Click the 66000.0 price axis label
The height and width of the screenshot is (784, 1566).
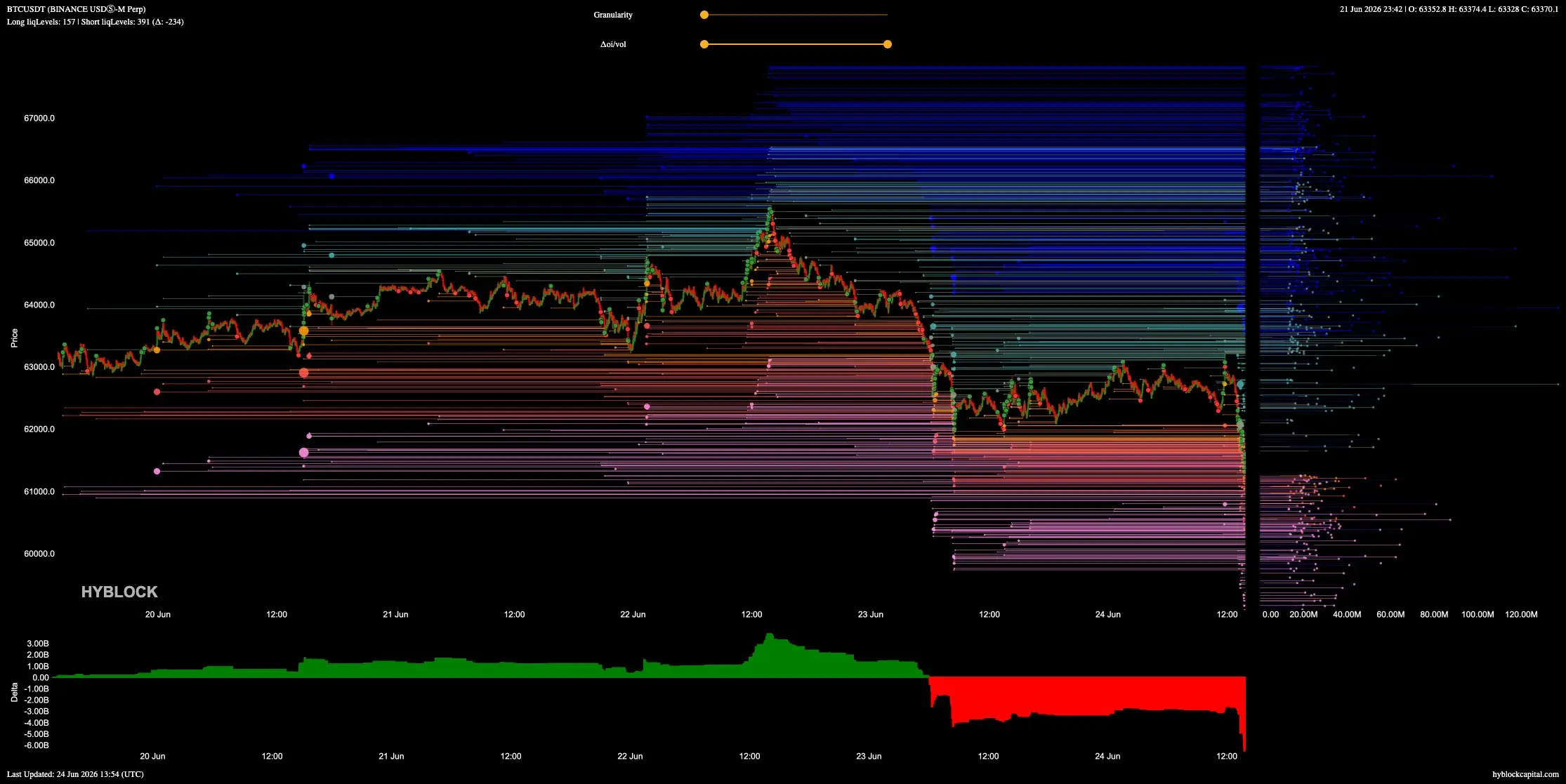39,180
